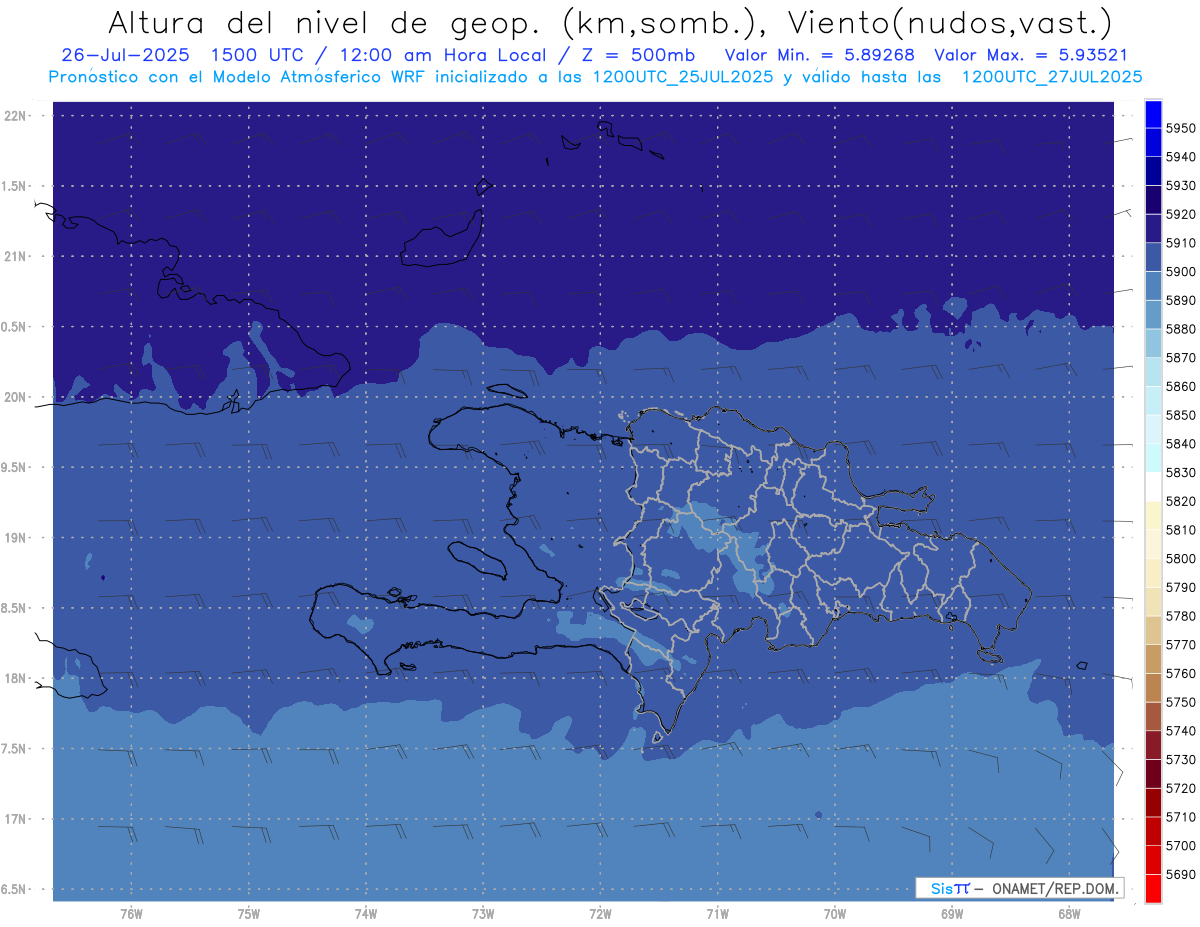Screen dimensions: 1200x927
Task: Choose the brightest blue swatch atop the colorbar
Action: pos(1153,114)
